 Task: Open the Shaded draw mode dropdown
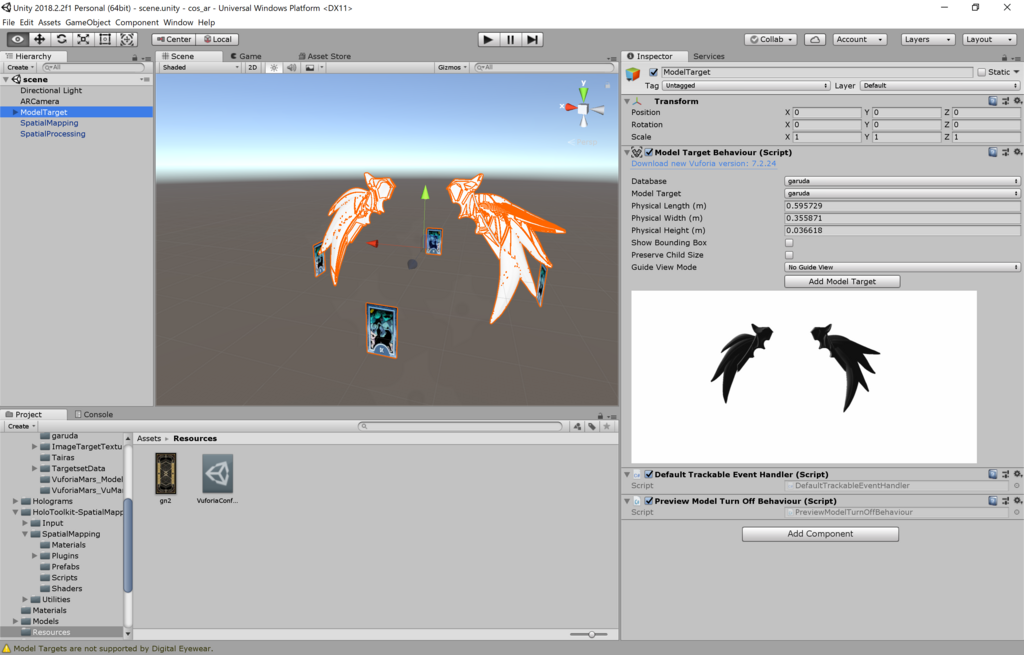(x=200, y=67)
